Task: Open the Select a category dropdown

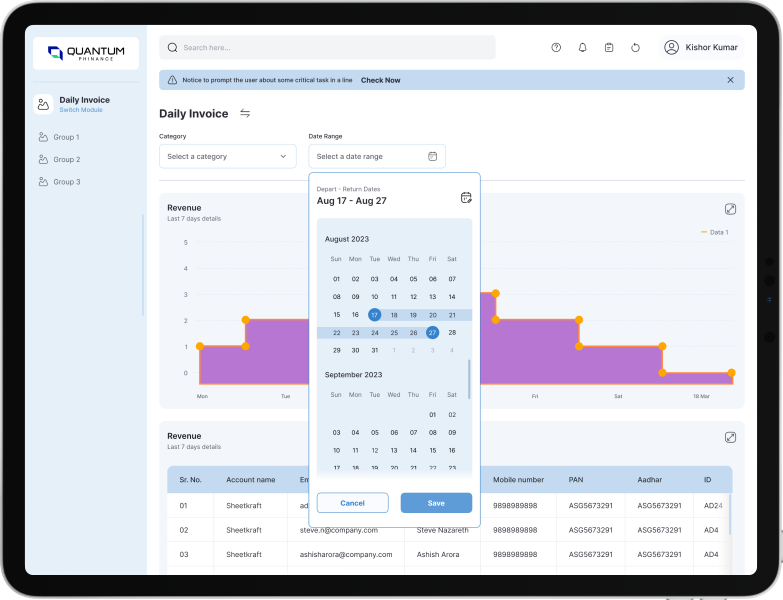Action: coord(227,157)
